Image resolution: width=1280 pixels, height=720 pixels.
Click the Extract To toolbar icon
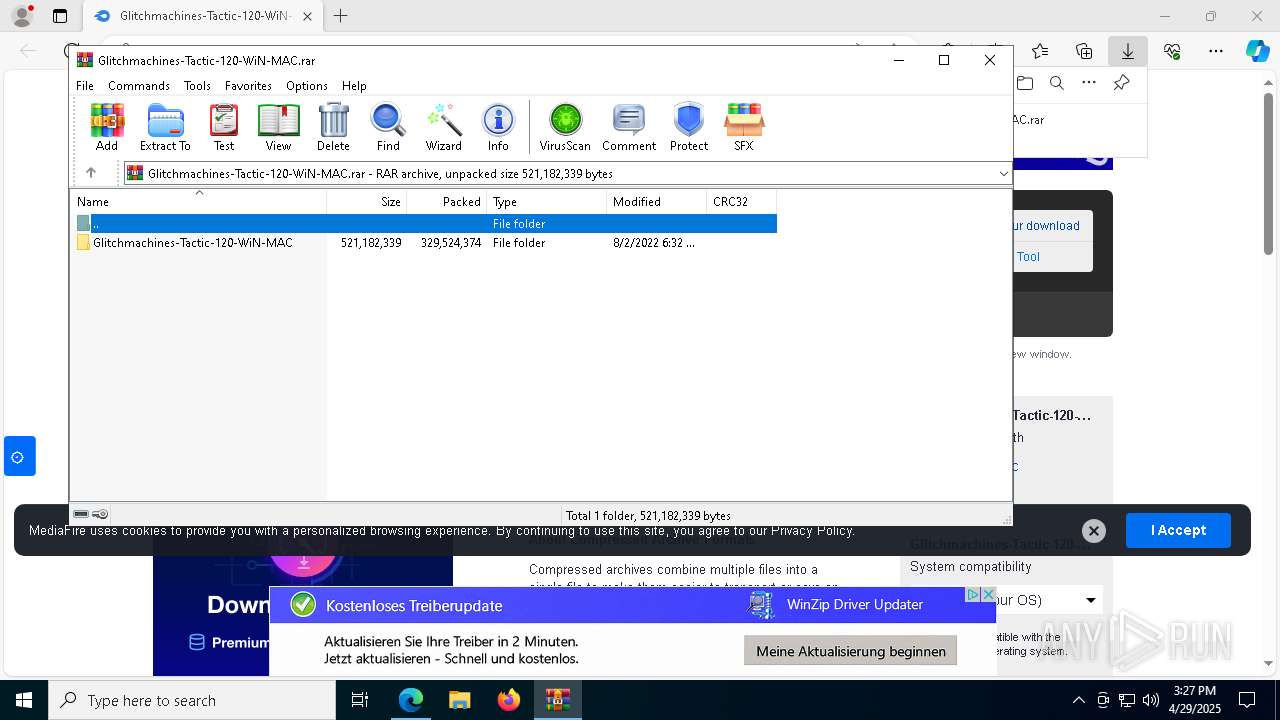pyautogui.click(x=165, y=127)
